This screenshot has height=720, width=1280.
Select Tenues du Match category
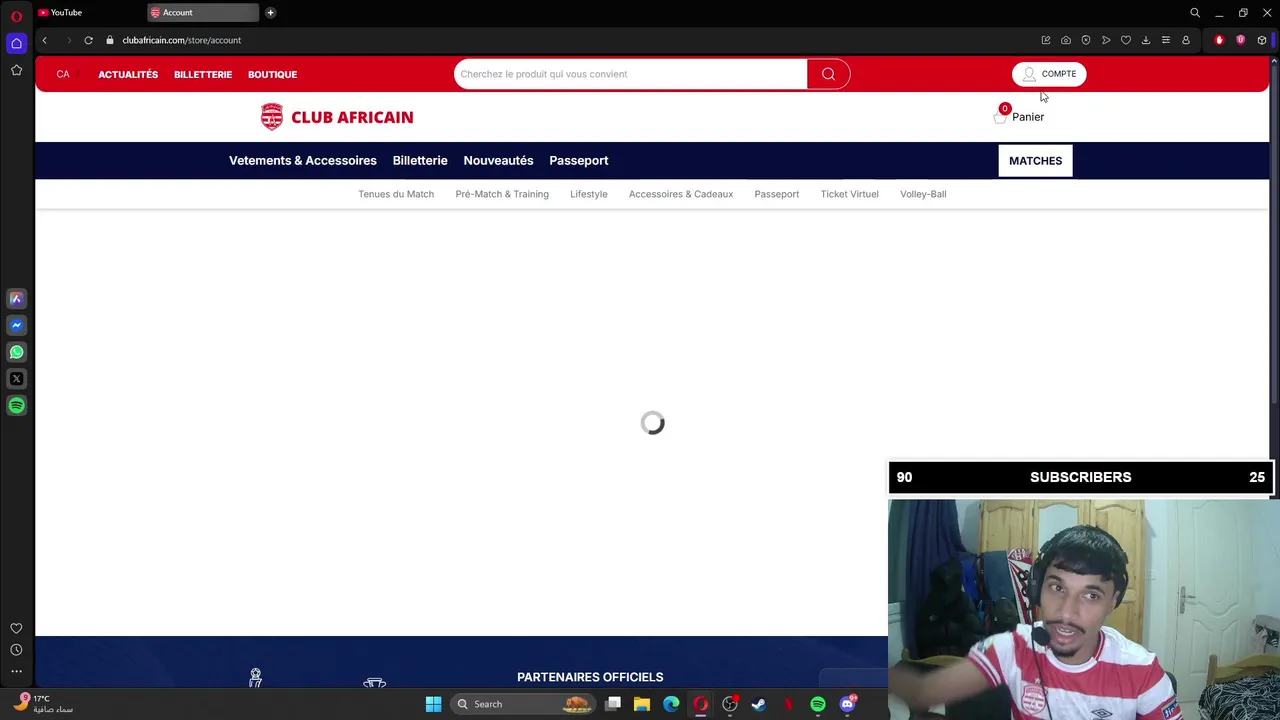396,194
